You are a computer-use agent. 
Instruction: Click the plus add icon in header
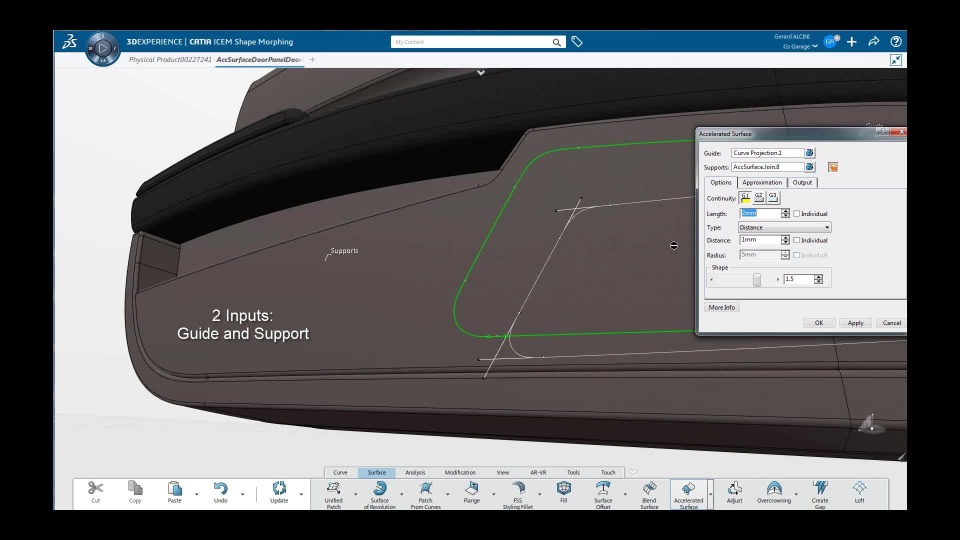852,42
